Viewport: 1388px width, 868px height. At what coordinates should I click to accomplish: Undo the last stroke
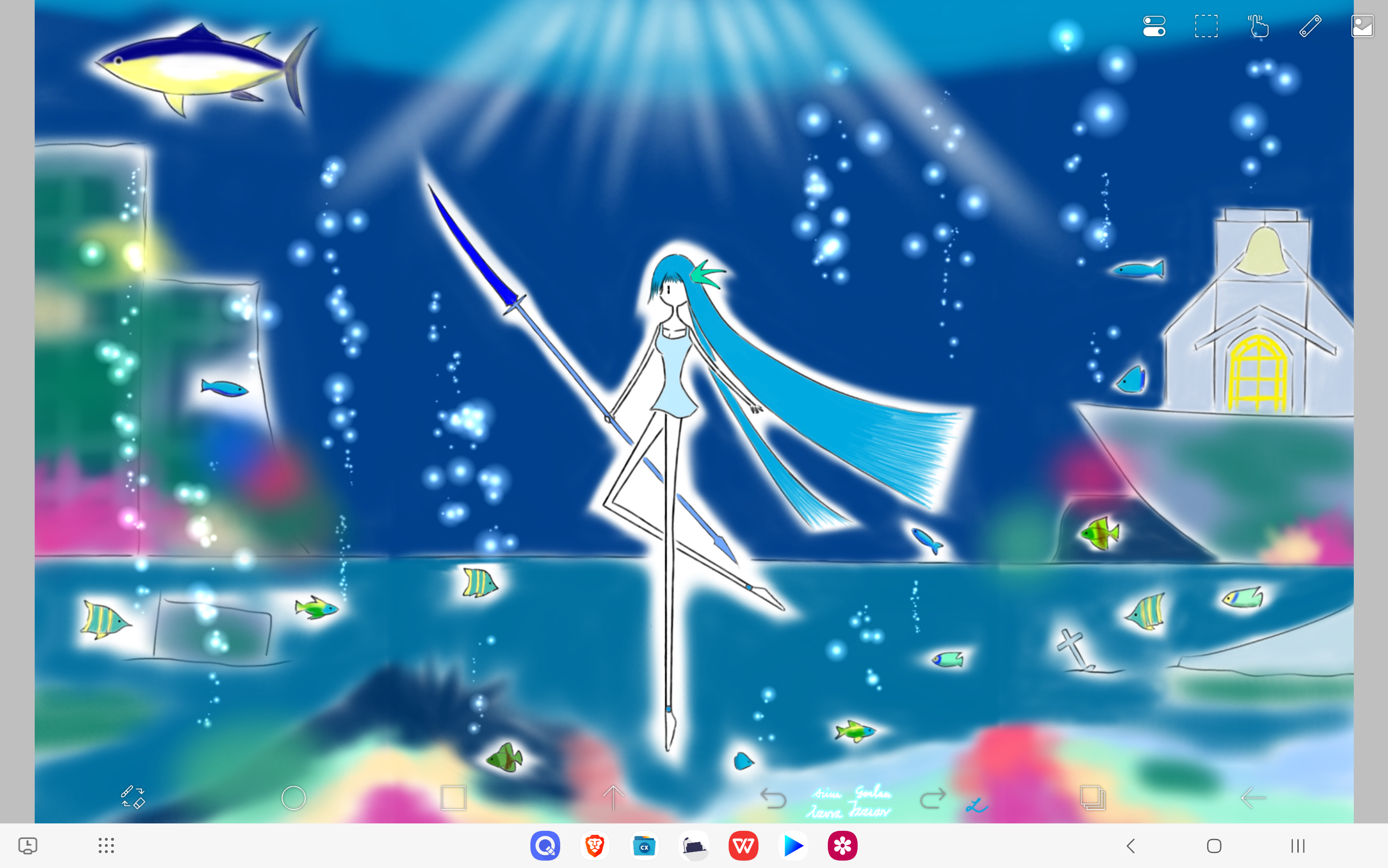tap(773, 798)
